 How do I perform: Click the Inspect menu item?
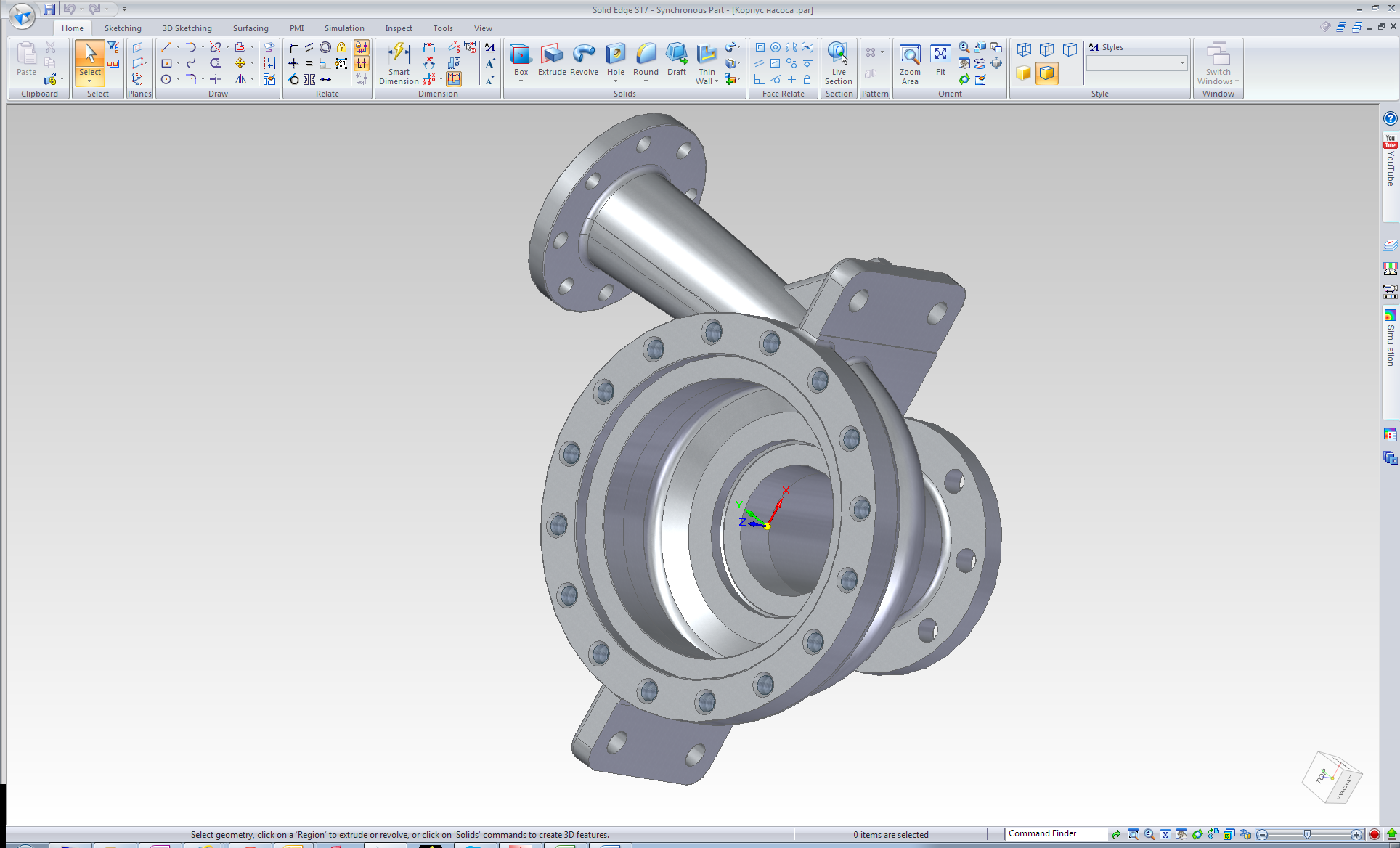tap(397, 27)
